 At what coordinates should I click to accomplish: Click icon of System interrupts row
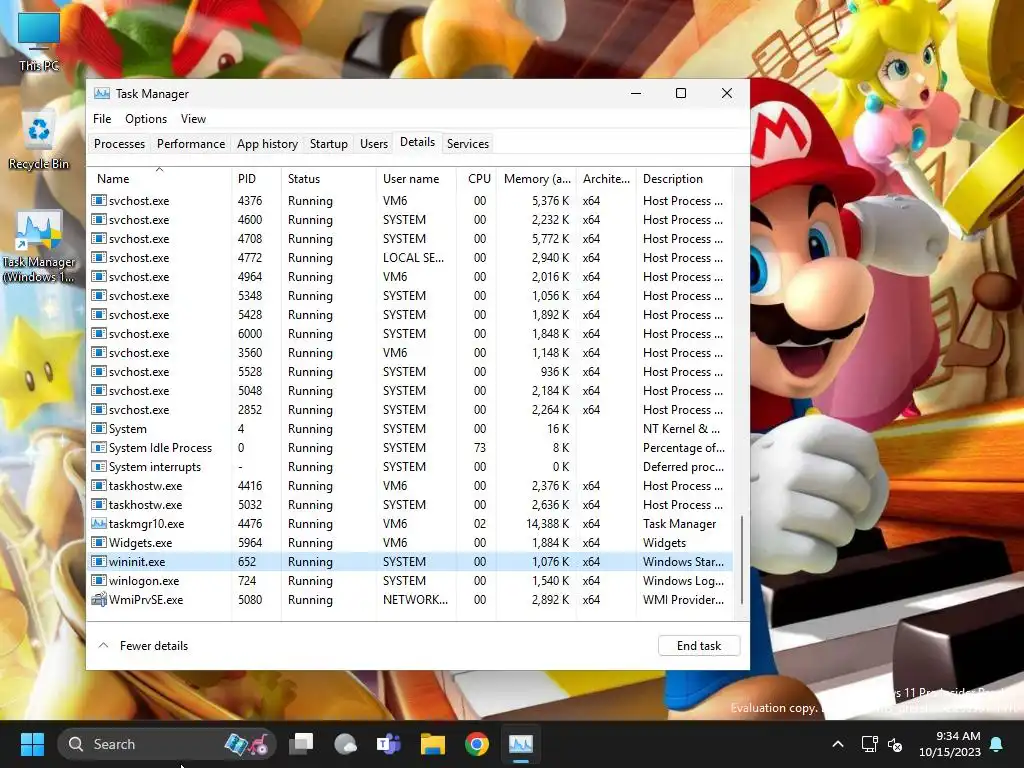[99, 467]
